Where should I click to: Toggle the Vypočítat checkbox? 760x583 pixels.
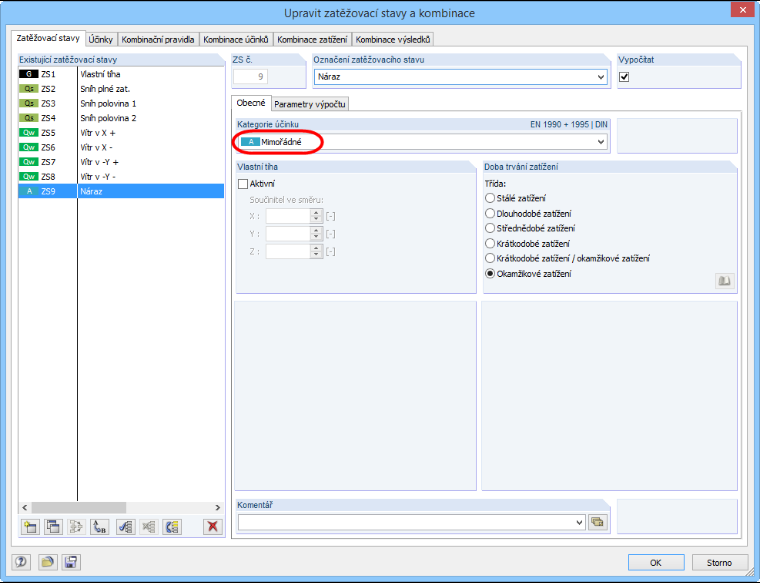coord(624,77)
